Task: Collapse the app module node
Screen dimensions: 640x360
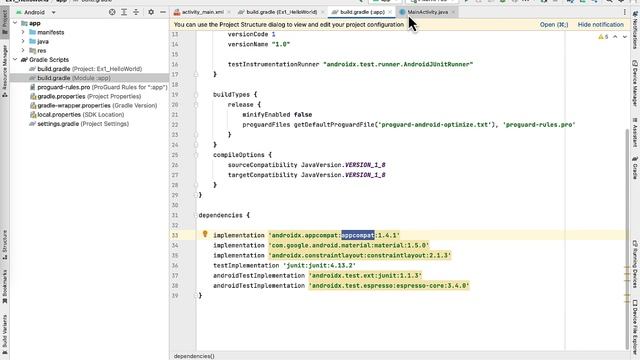Action: click(x=16, y=23)
